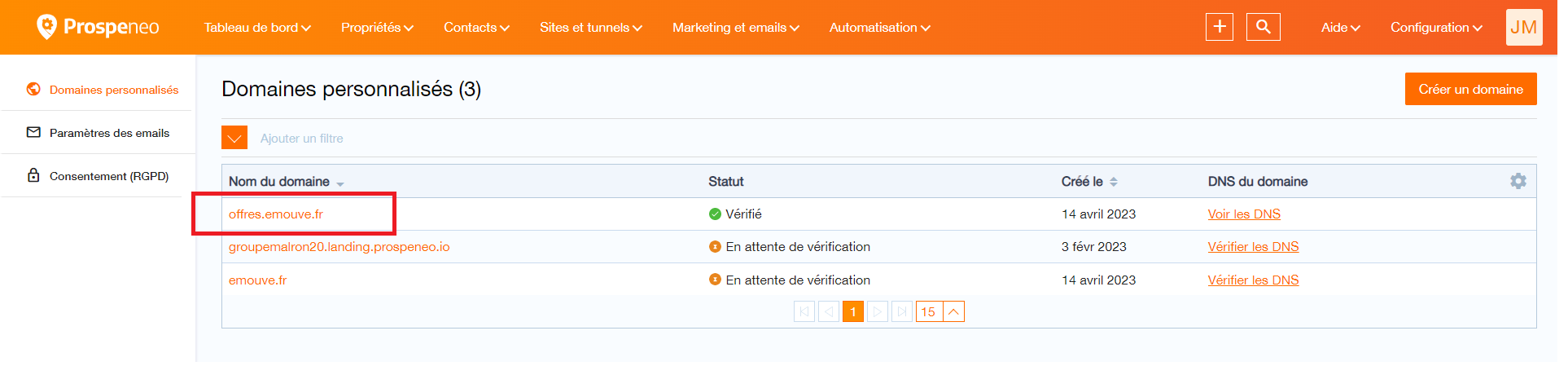Click Vérifié status text

pyautogui.click(x=743, y=214)
